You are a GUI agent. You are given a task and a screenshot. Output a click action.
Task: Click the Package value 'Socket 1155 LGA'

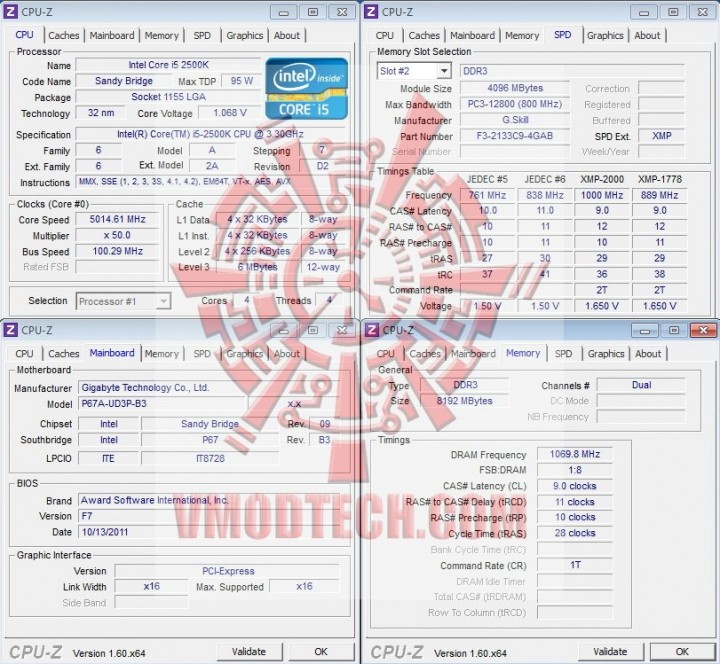click(169, 97)
